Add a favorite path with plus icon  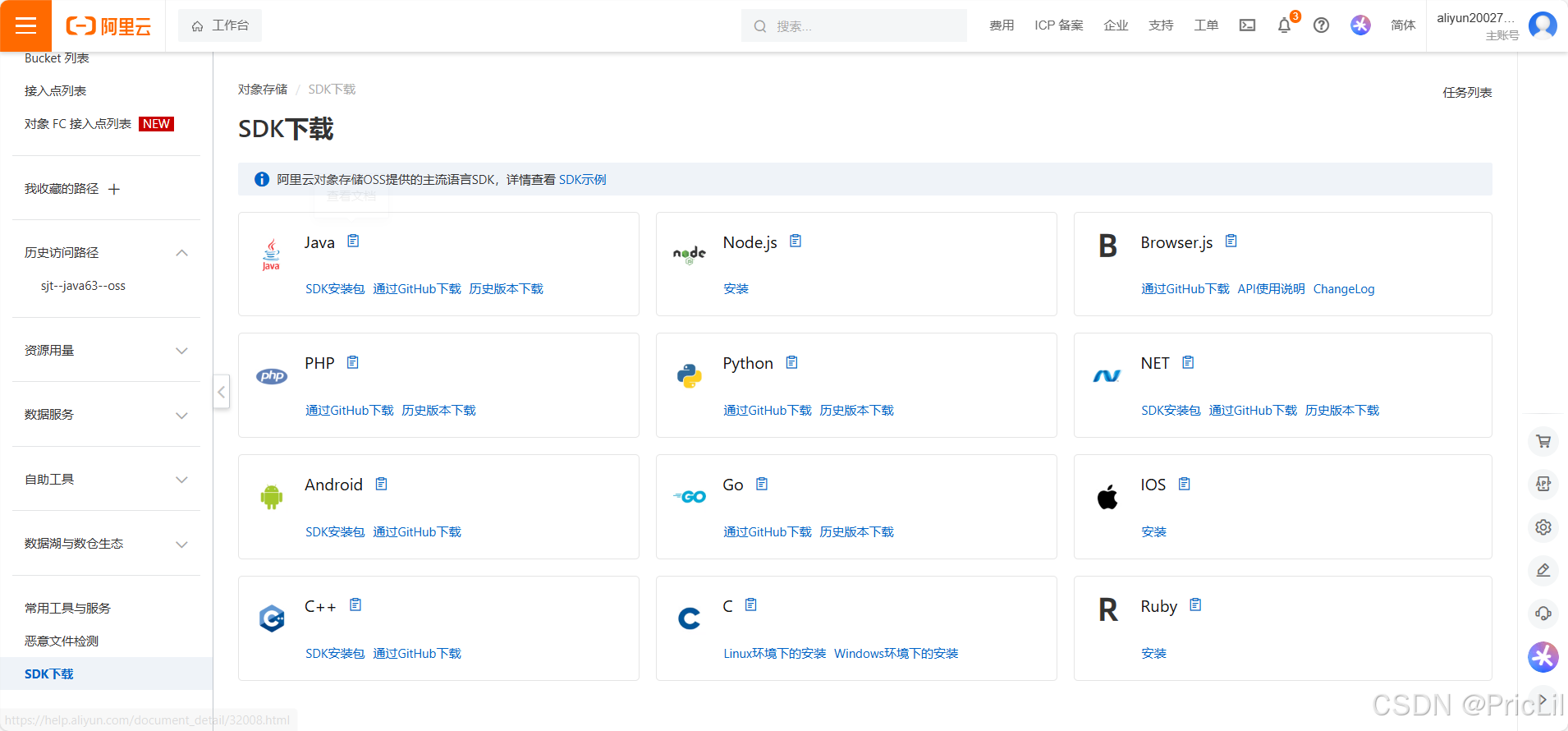114,189
